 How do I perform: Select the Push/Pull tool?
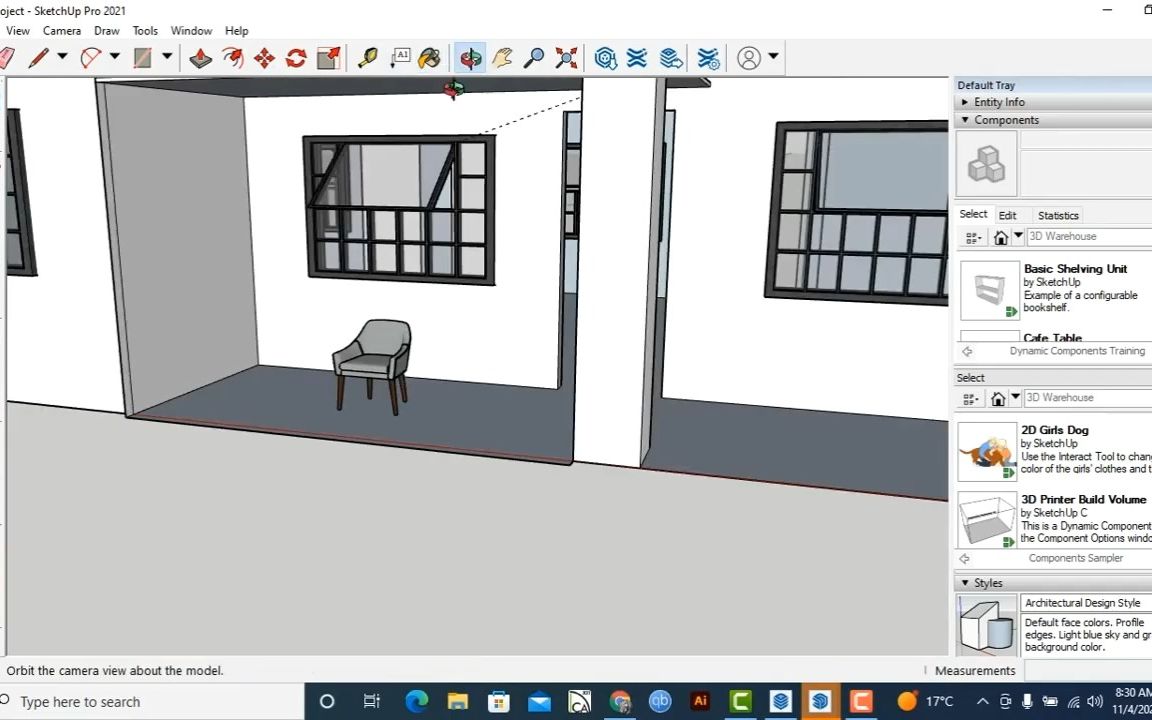point(200,58)
